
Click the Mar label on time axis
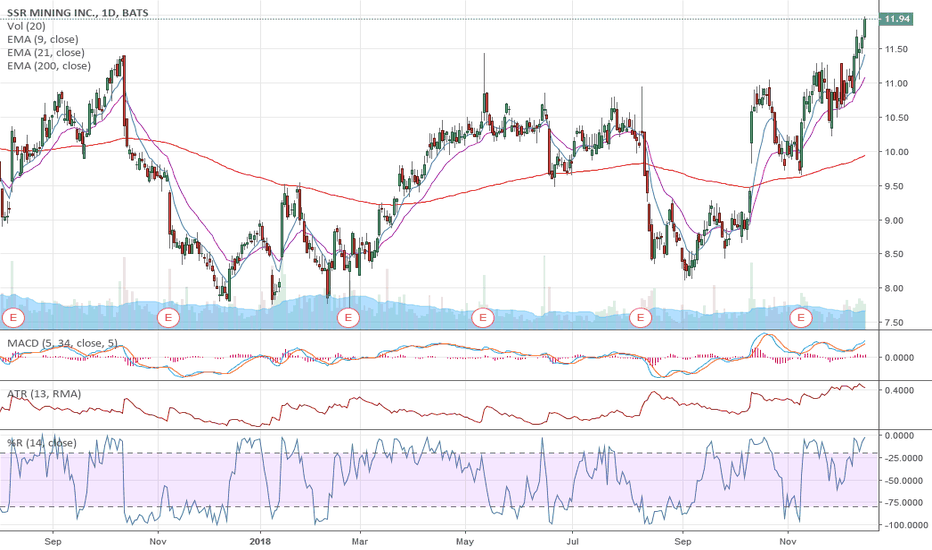coord(360,542)
